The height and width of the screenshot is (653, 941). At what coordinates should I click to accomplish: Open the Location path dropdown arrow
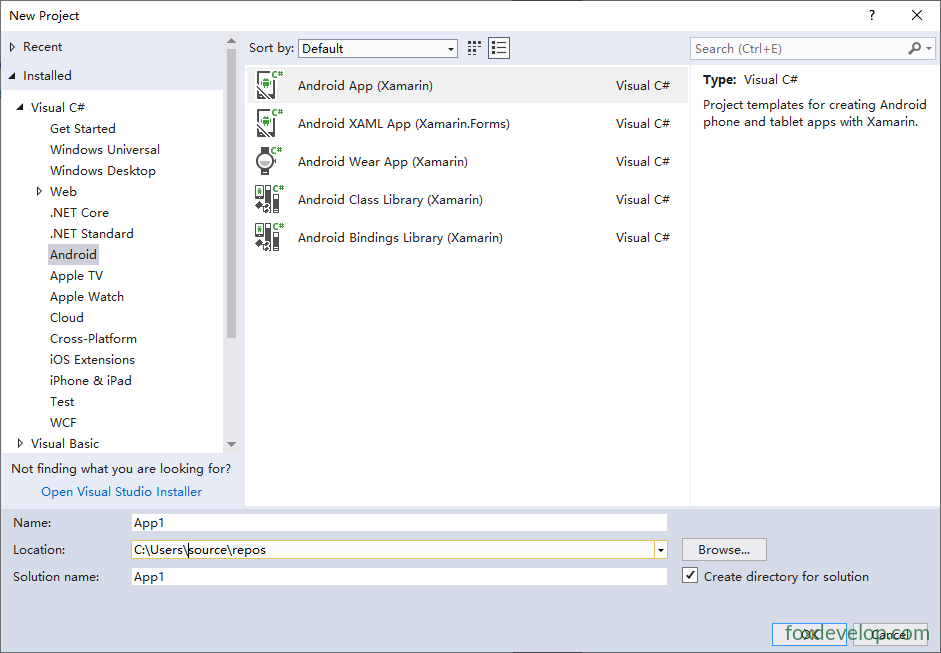click(x=661, y=550)
